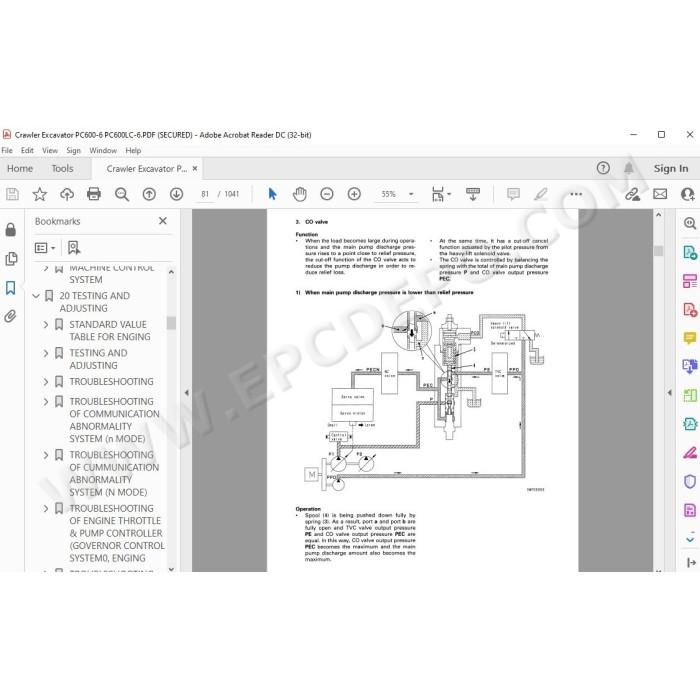Open the Edit menu
Screen dimensions: 700x700
coord(27,150)
